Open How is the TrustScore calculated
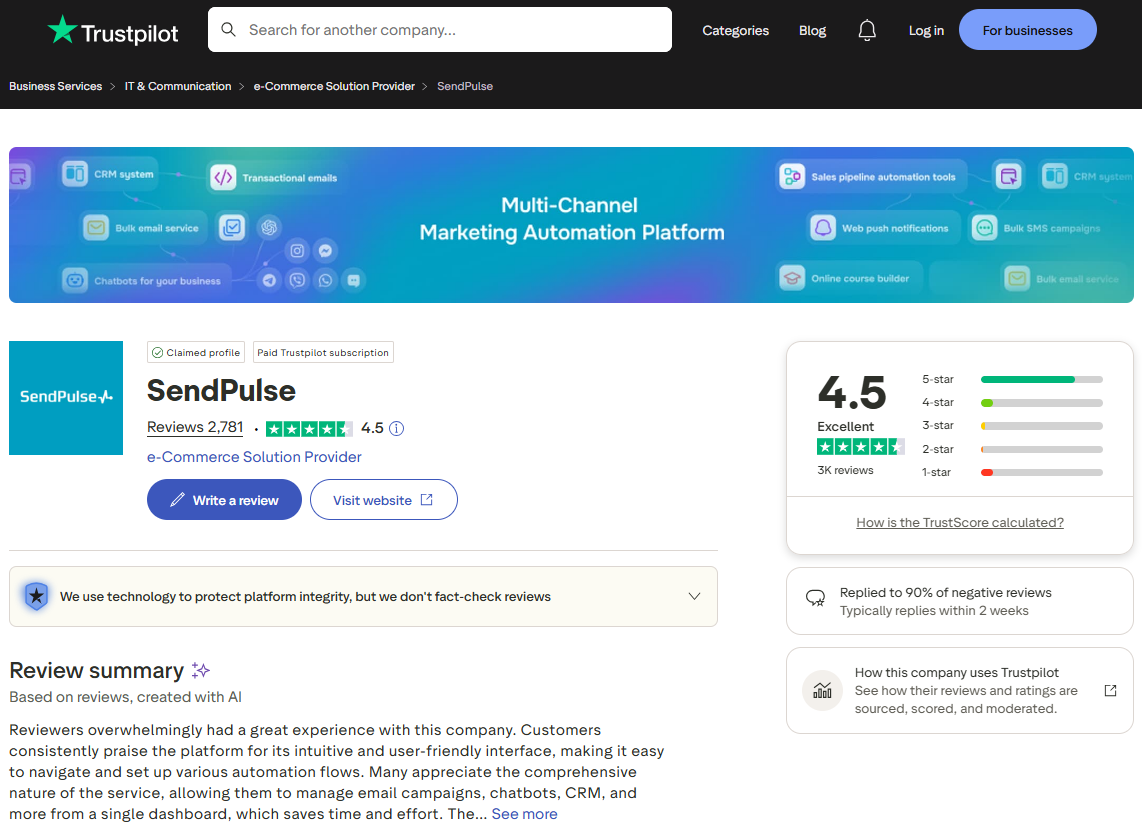Screen dimensions: 1142x833 click(x=959, y=522)
